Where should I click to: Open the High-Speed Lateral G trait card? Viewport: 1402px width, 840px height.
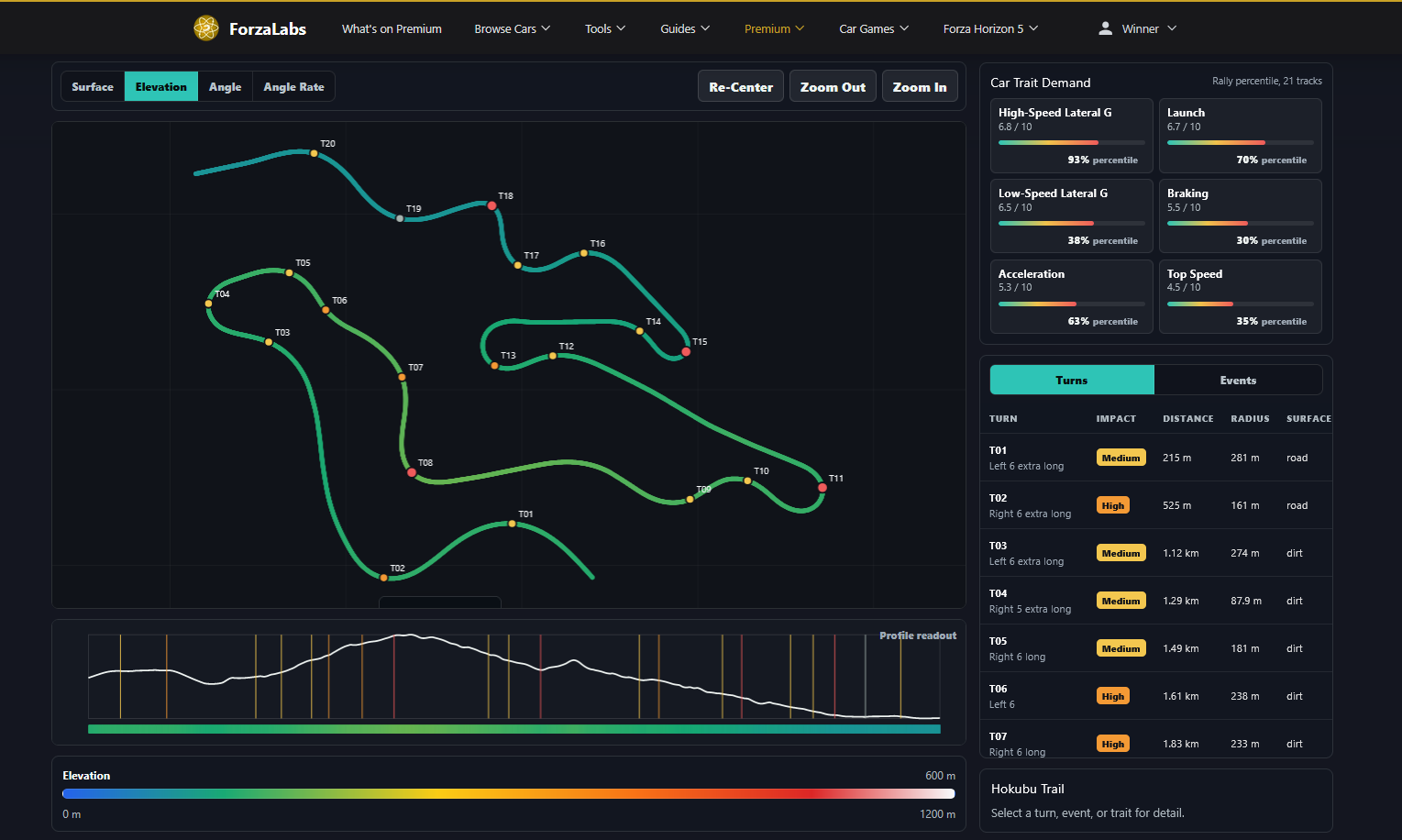pyautogui.click(x=1072, y=136)
